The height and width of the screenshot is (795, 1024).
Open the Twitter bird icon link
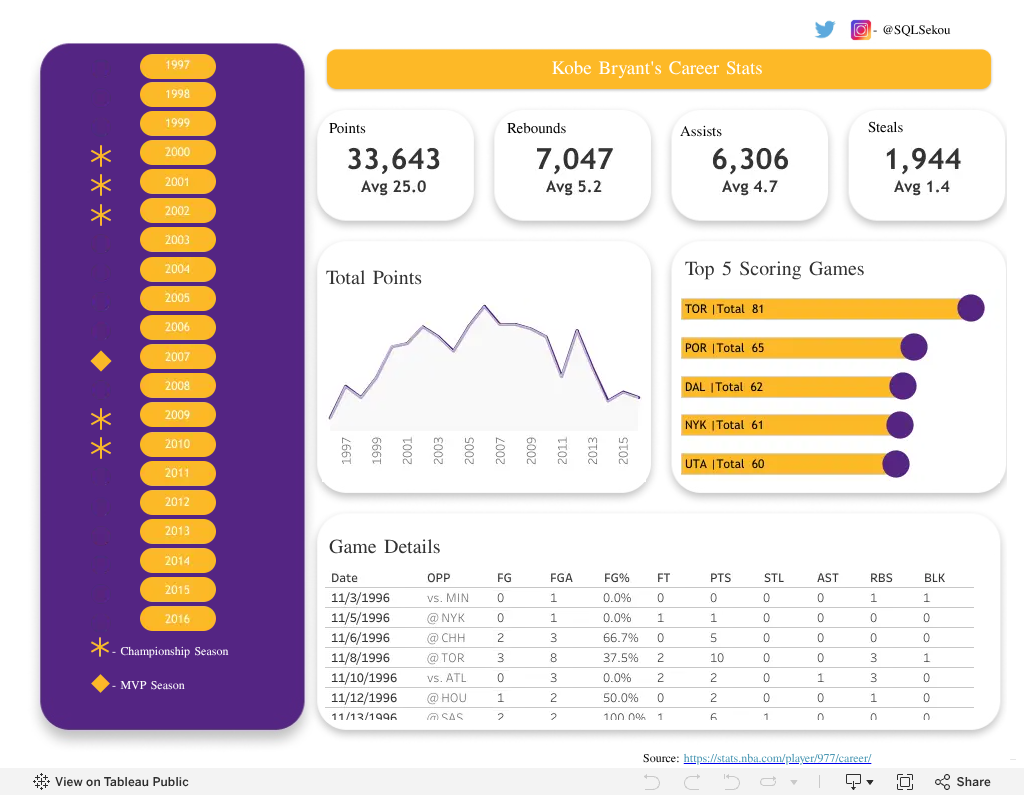tap(825, 29)
